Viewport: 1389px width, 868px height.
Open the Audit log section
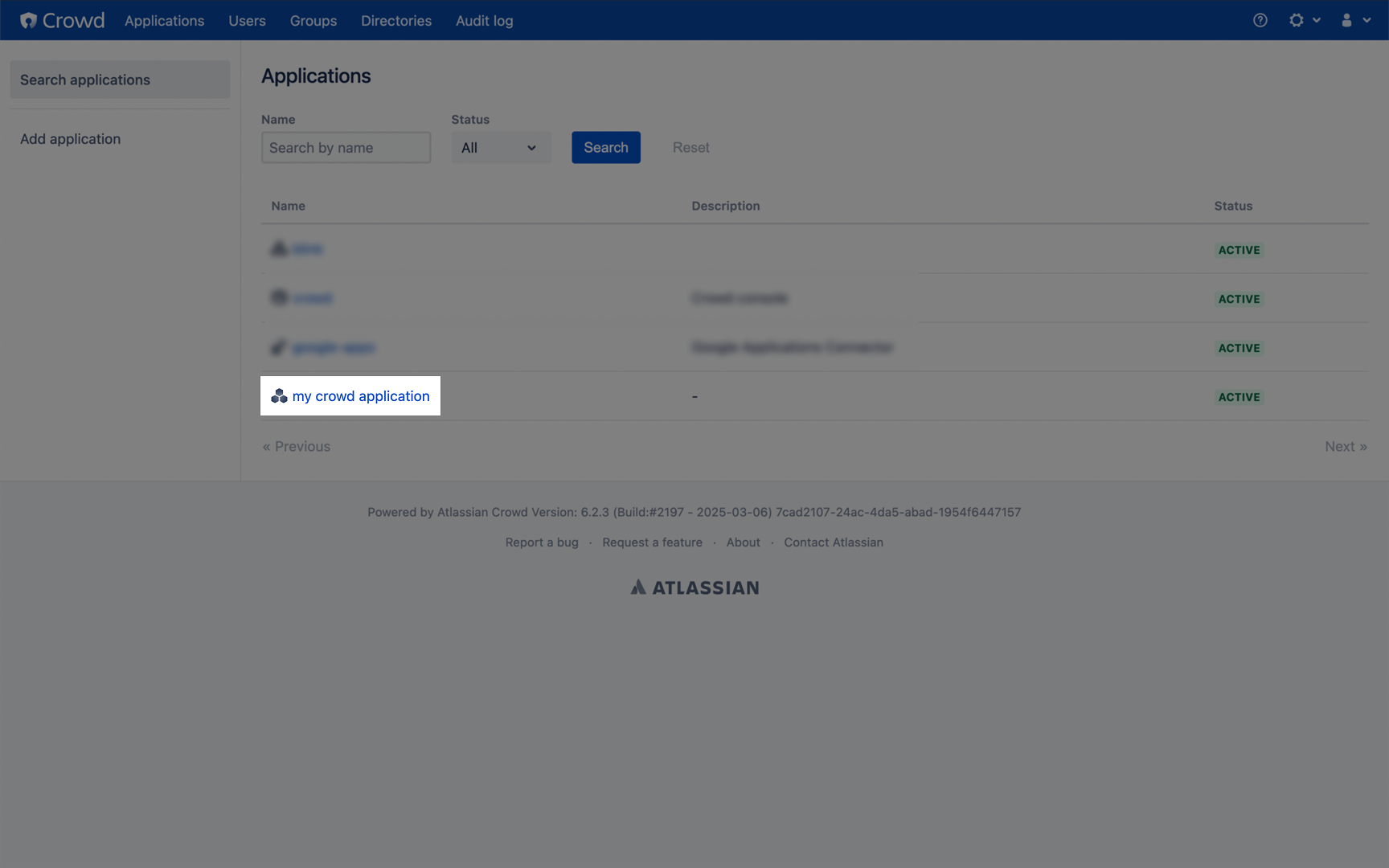click(x=483, y=20)
